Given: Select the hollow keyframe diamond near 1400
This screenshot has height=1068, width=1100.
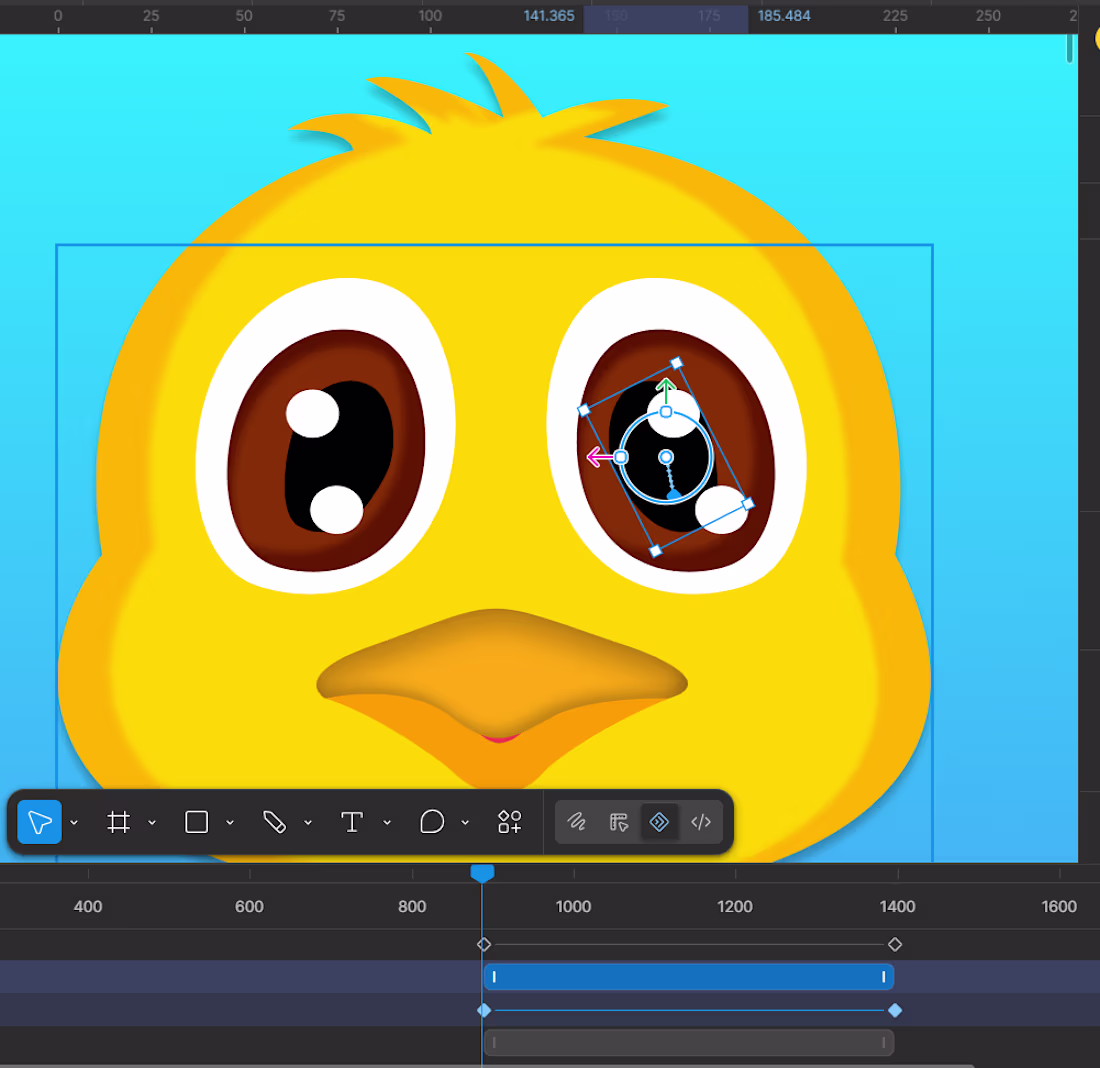Looking at the screenshot, I should 894,944.
